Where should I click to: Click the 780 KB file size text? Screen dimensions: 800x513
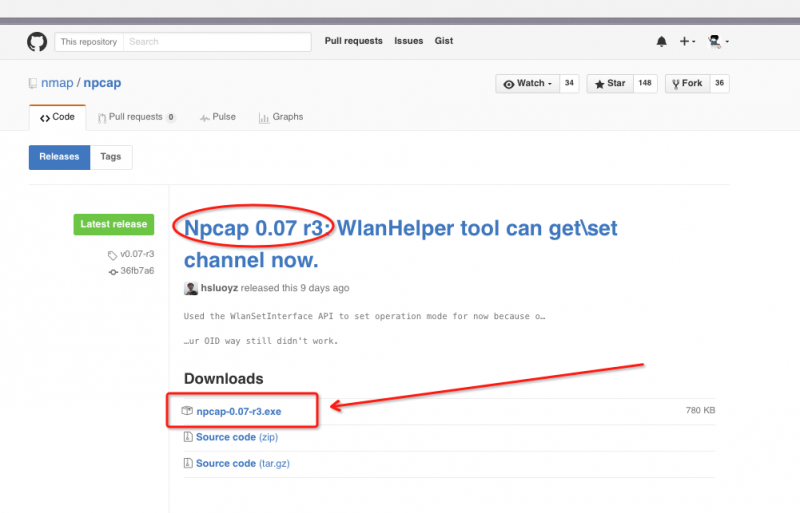tap(700, 410)
